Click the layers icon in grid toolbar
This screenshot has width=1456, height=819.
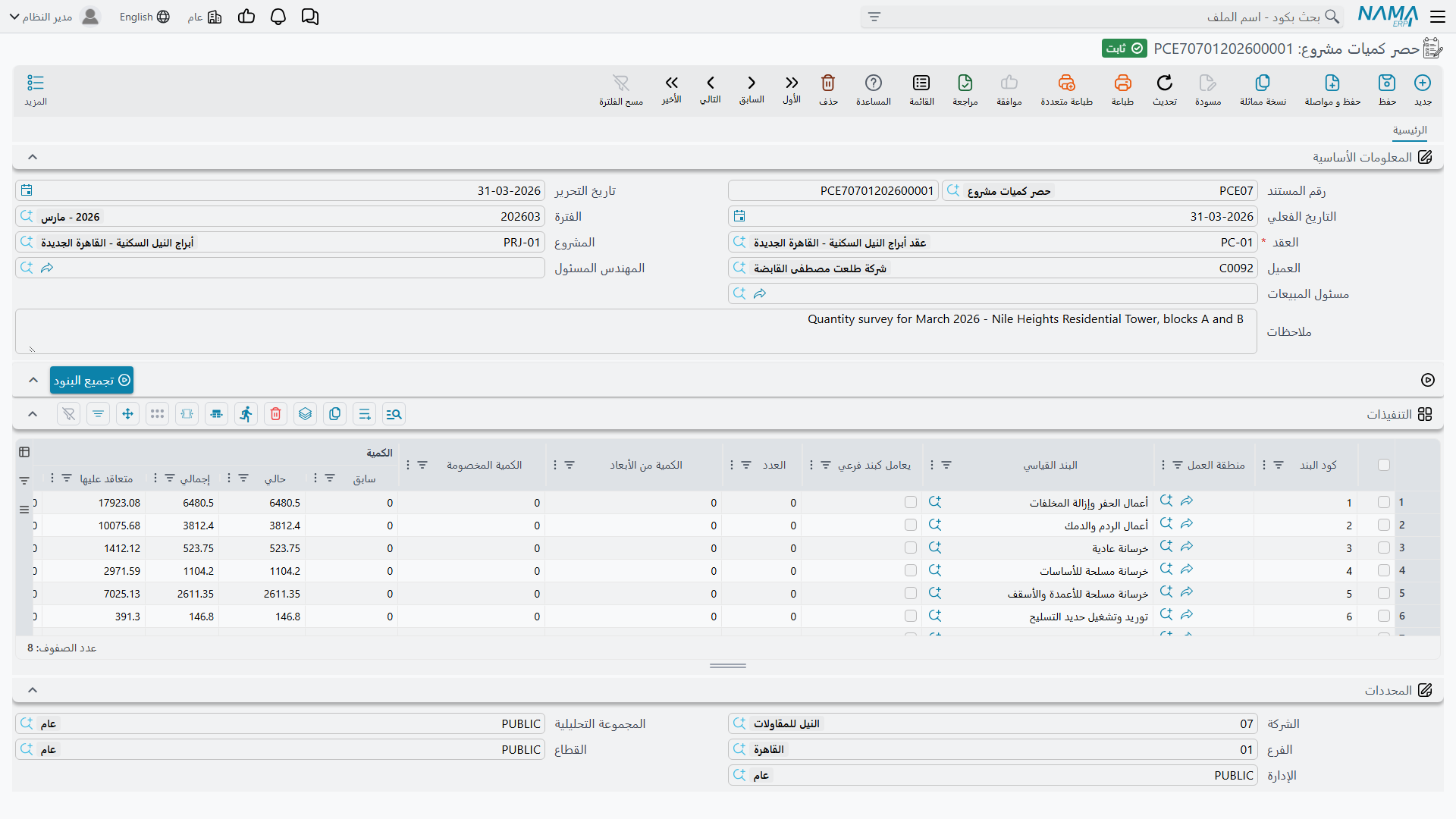pyautogui.click(x=305, y=414)
